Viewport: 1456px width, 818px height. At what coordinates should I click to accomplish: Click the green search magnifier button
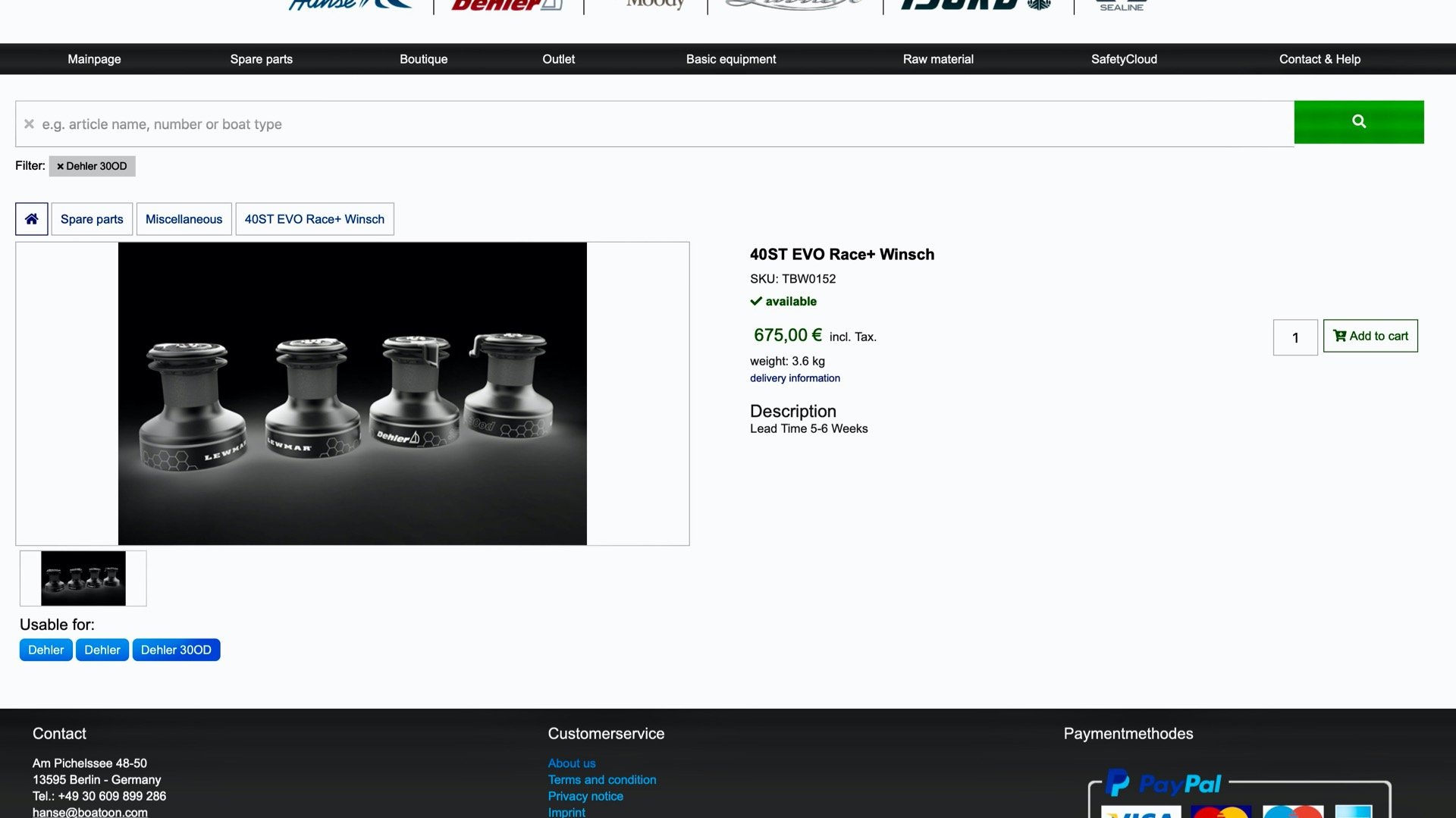(x=1358, y=122)
